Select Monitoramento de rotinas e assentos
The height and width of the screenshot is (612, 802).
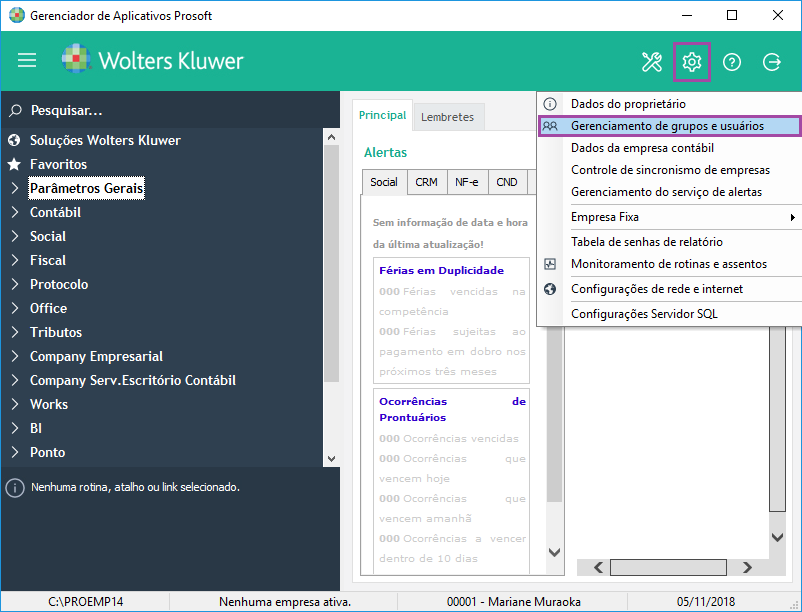[x=670, y=264]
